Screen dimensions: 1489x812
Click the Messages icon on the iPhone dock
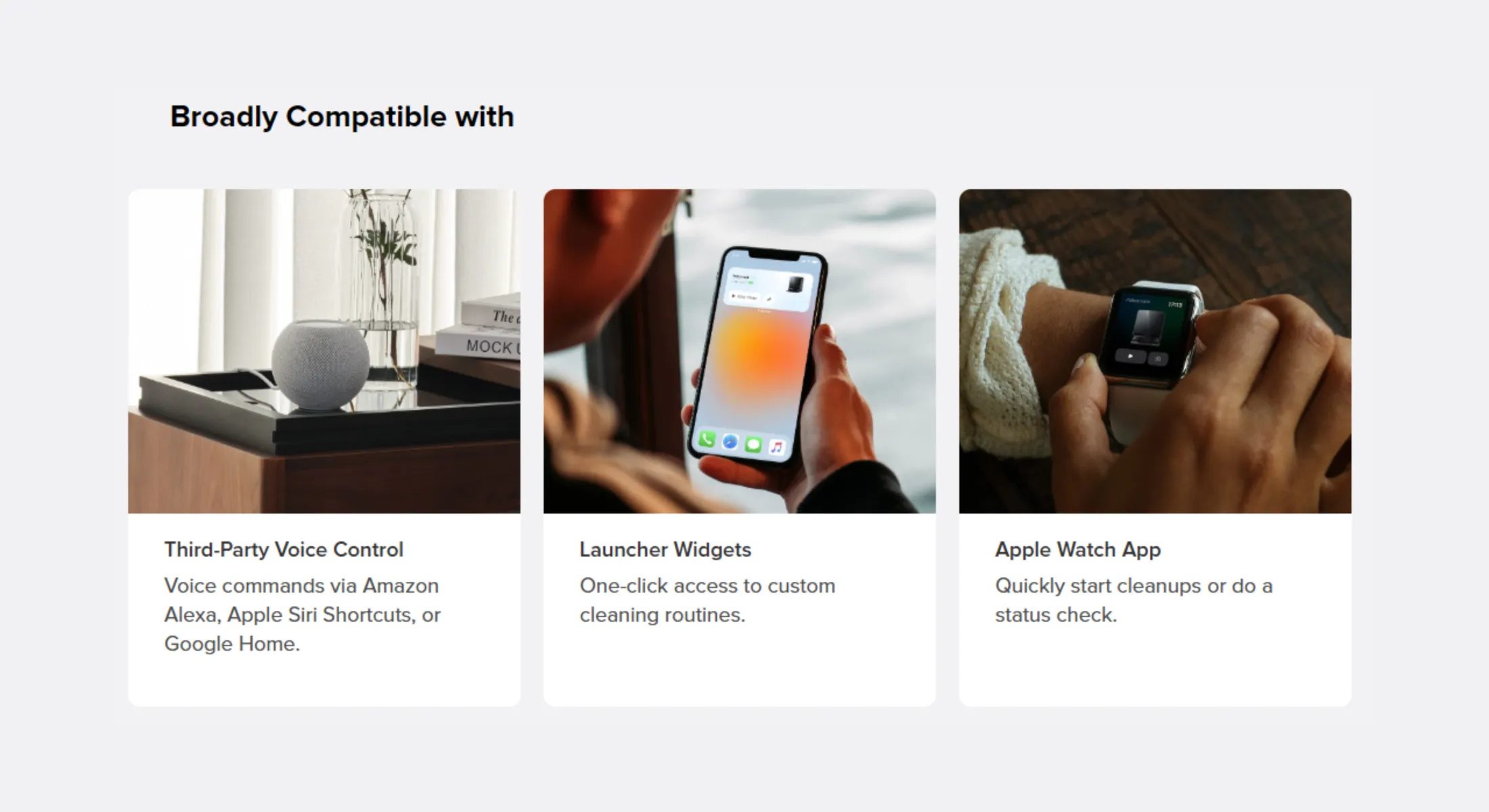click(x=753, y=445)
